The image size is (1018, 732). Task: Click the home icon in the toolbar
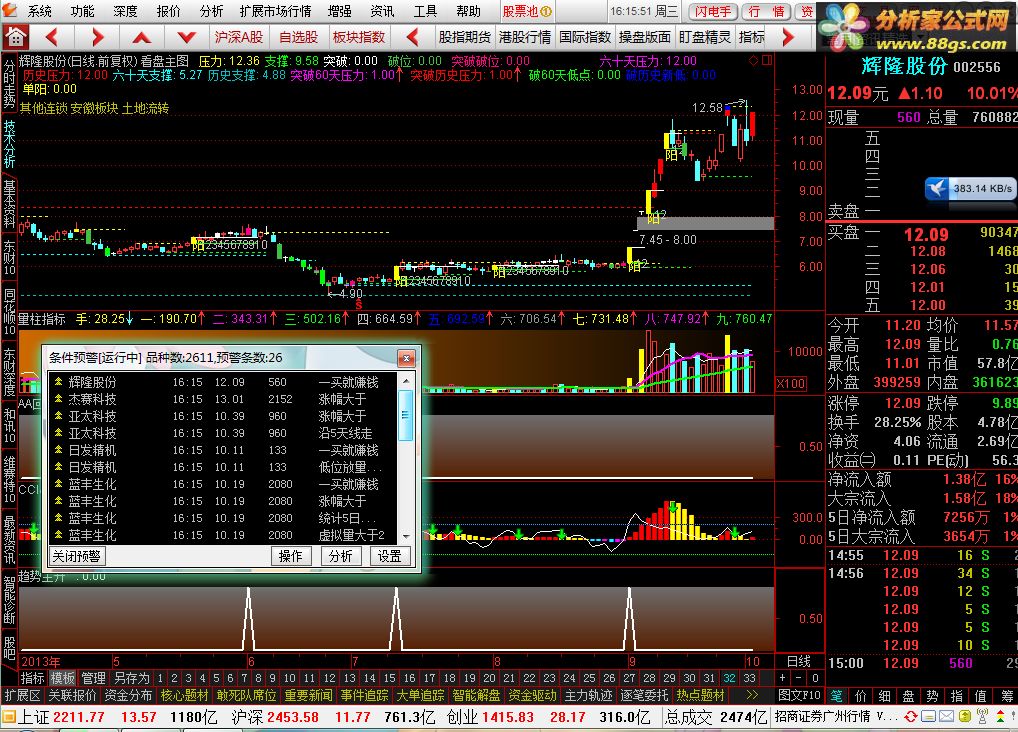(16, 37)
